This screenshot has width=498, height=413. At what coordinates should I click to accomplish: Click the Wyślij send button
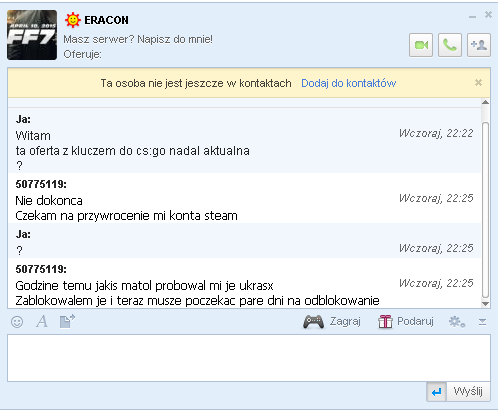(468, 392)
